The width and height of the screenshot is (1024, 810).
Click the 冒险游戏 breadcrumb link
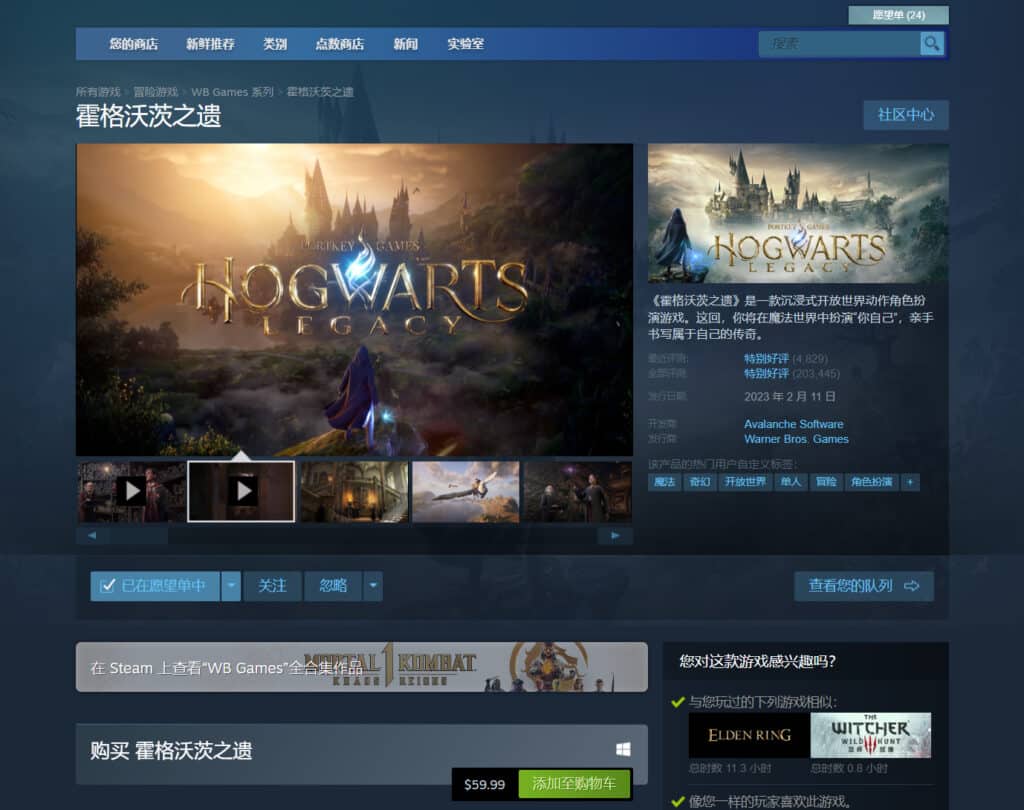pos(156,92)
